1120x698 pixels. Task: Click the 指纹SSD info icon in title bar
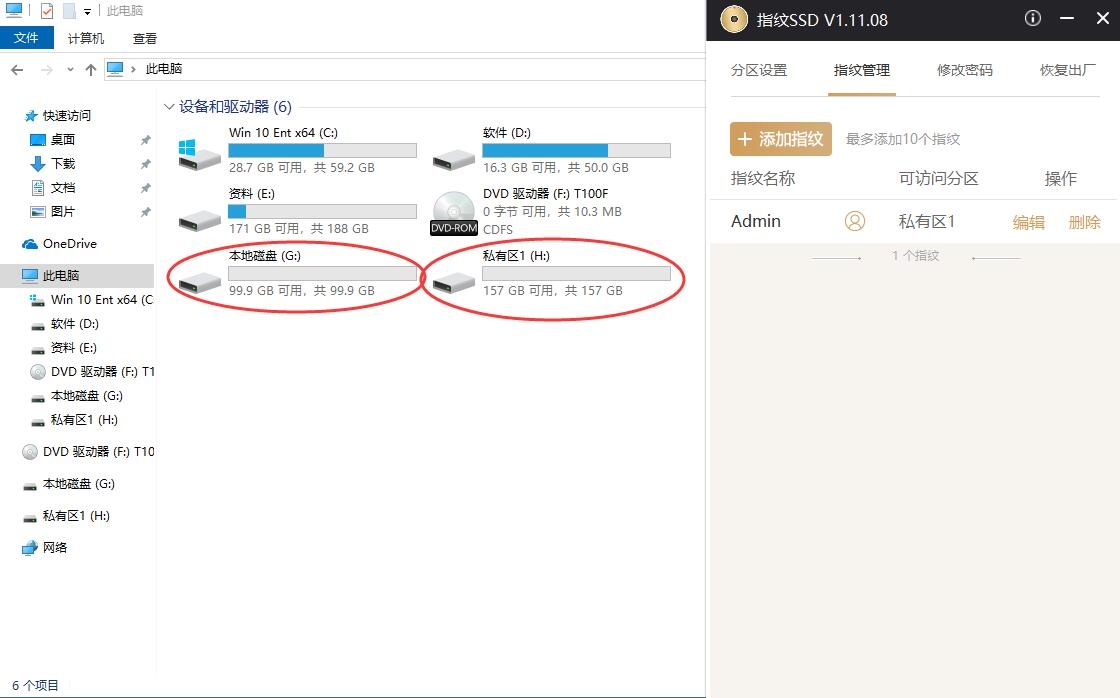(x=1032, y=18)
